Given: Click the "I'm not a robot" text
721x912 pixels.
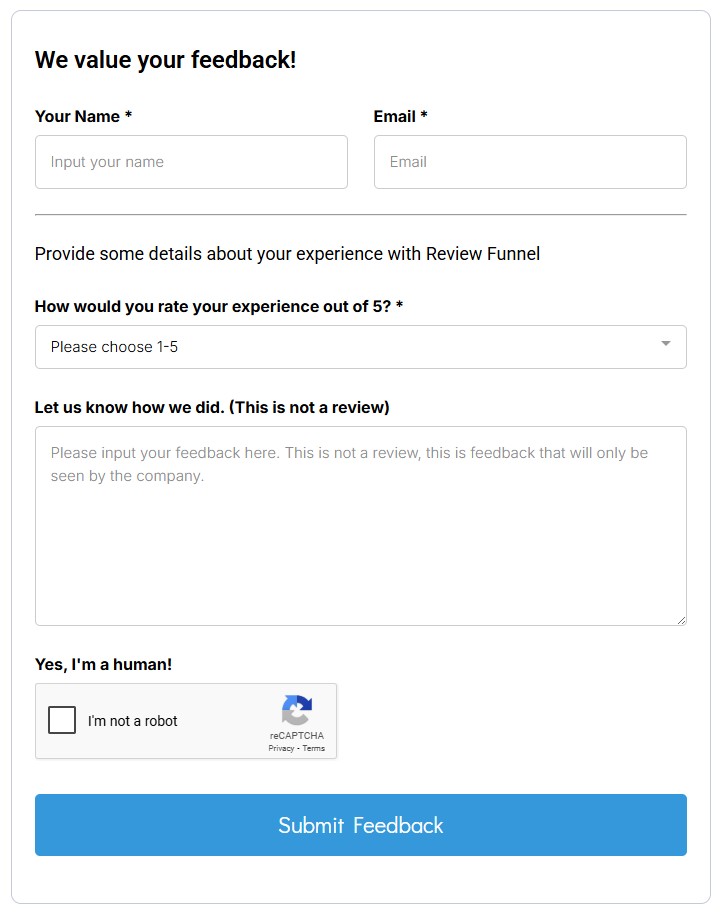Looking at the screenshot, I should (x=133, y=721).
